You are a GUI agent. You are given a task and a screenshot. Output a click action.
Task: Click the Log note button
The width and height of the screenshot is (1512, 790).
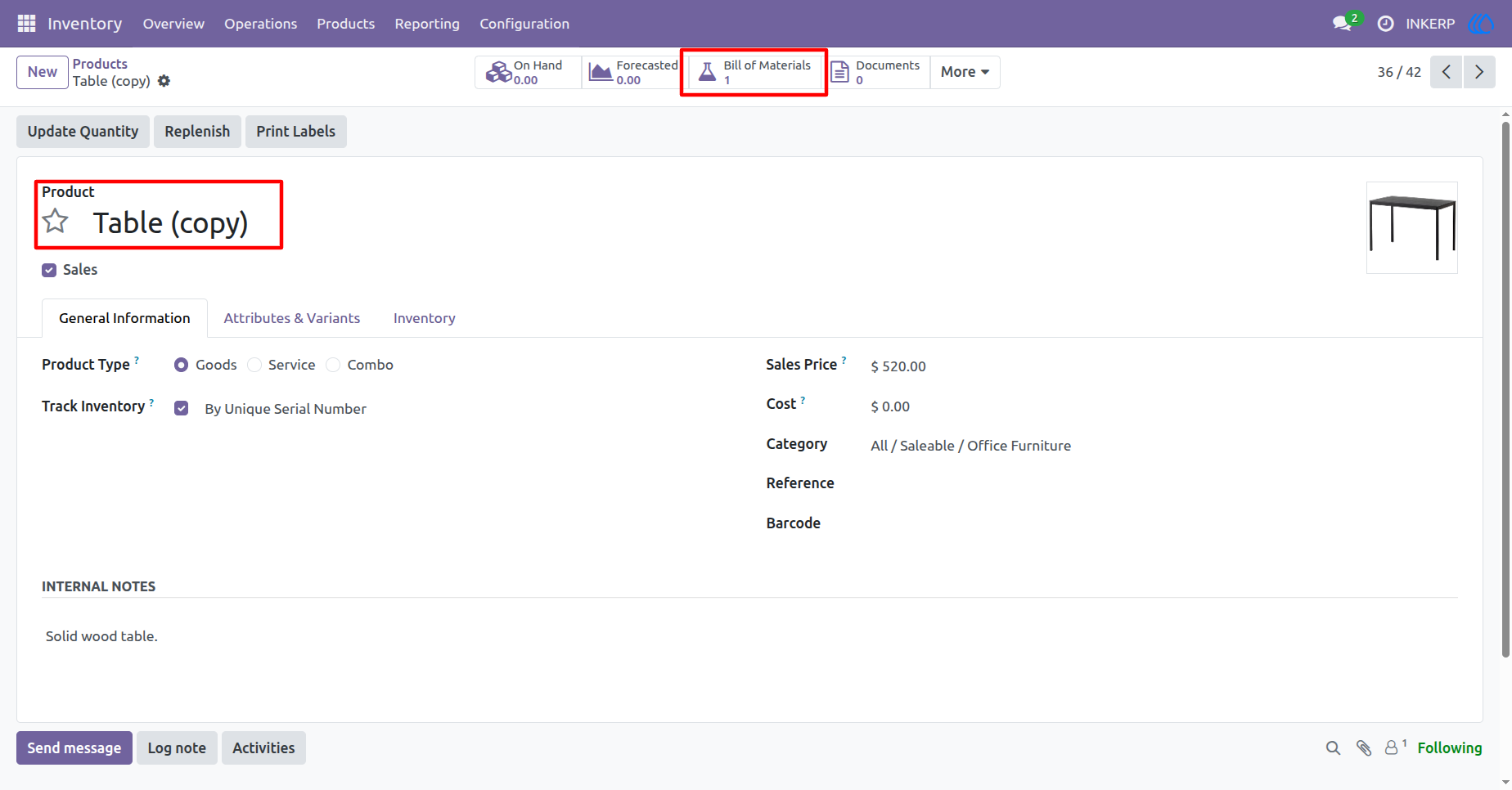click(177, 748)
